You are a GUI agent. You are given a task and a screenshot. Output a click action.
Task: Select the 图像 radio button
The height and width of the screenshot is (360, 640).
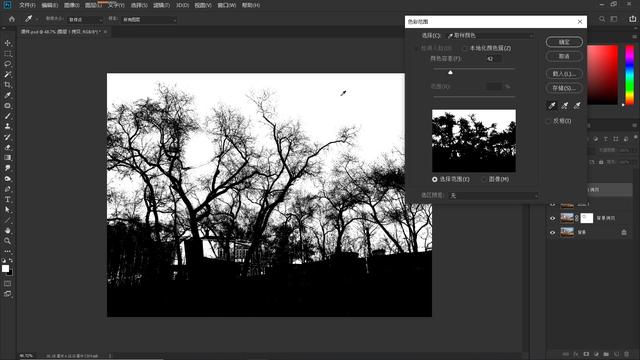(x=484, y=179)
